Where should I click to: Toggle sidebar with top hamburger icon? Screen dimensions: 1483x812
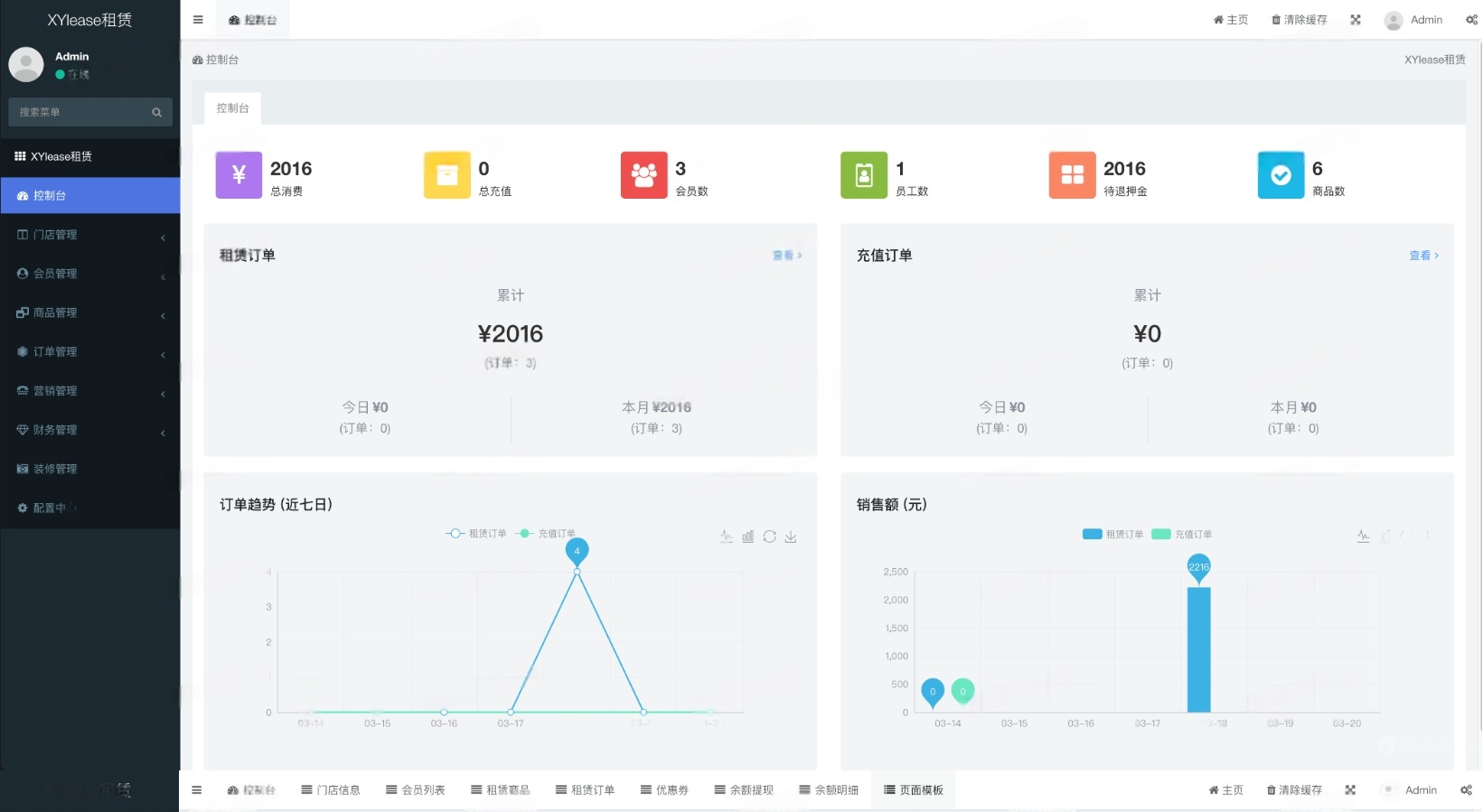198,20
